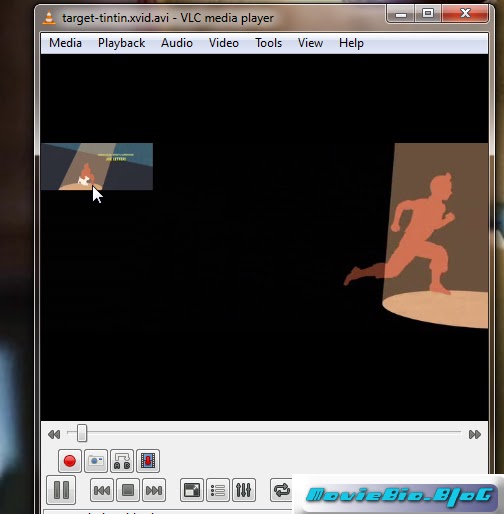Pause playback with the pause button
Viewport: 504px width, 514px height.
[61, 490]
